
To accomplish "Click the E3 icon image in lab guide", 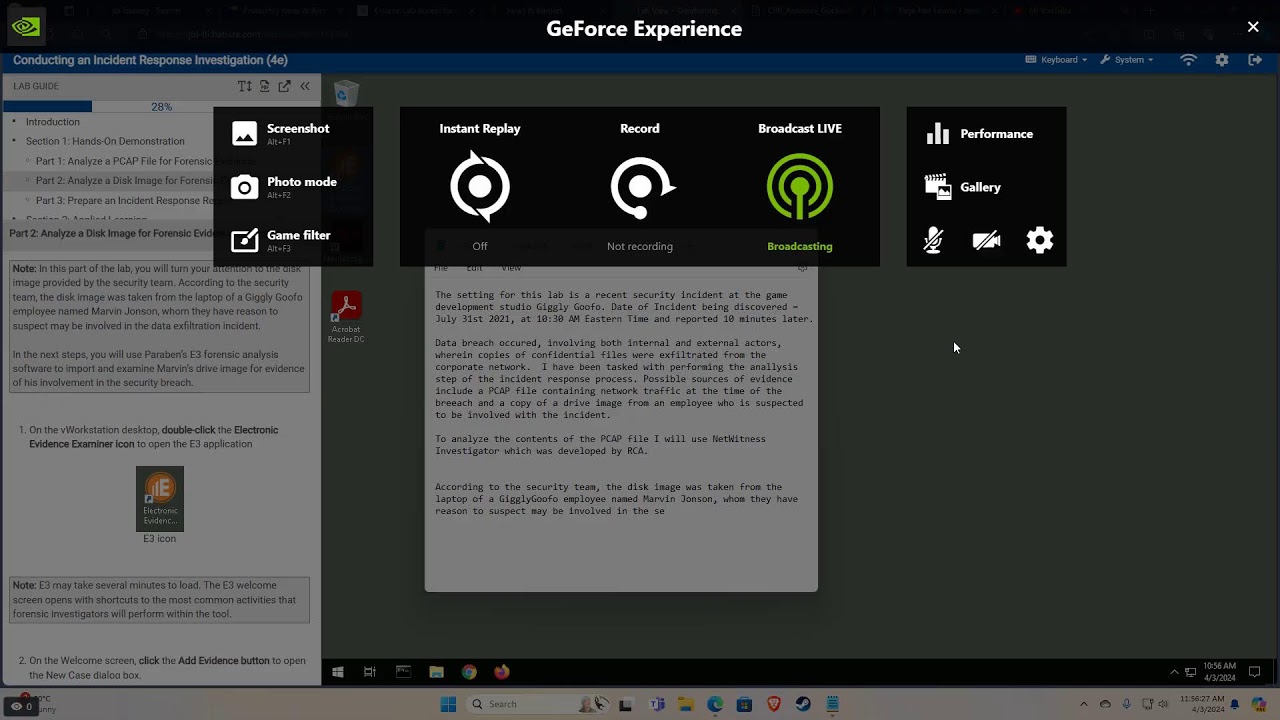I will [160, 499].
